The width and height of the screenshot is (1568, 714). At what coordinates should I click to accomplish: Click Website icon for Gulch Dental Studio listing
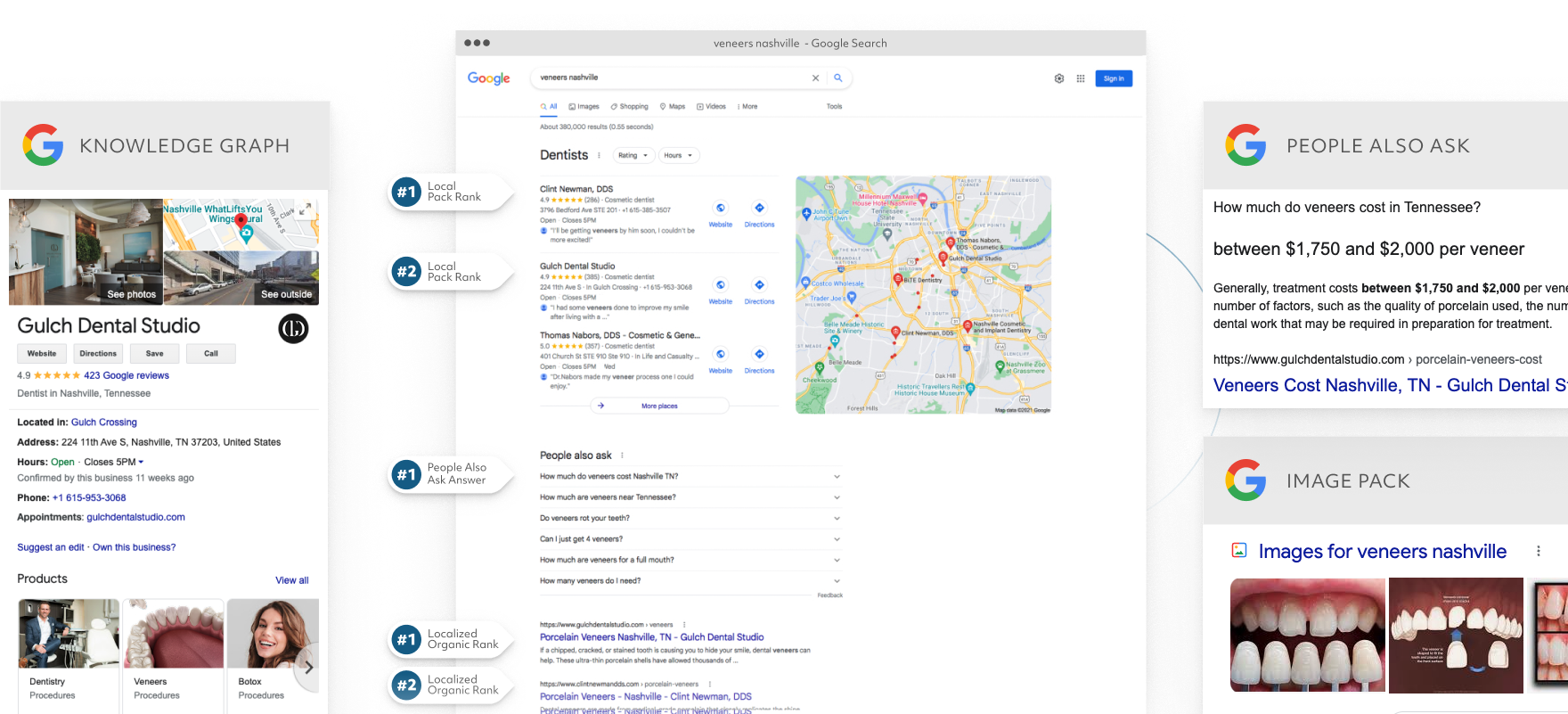coord(721,285)
